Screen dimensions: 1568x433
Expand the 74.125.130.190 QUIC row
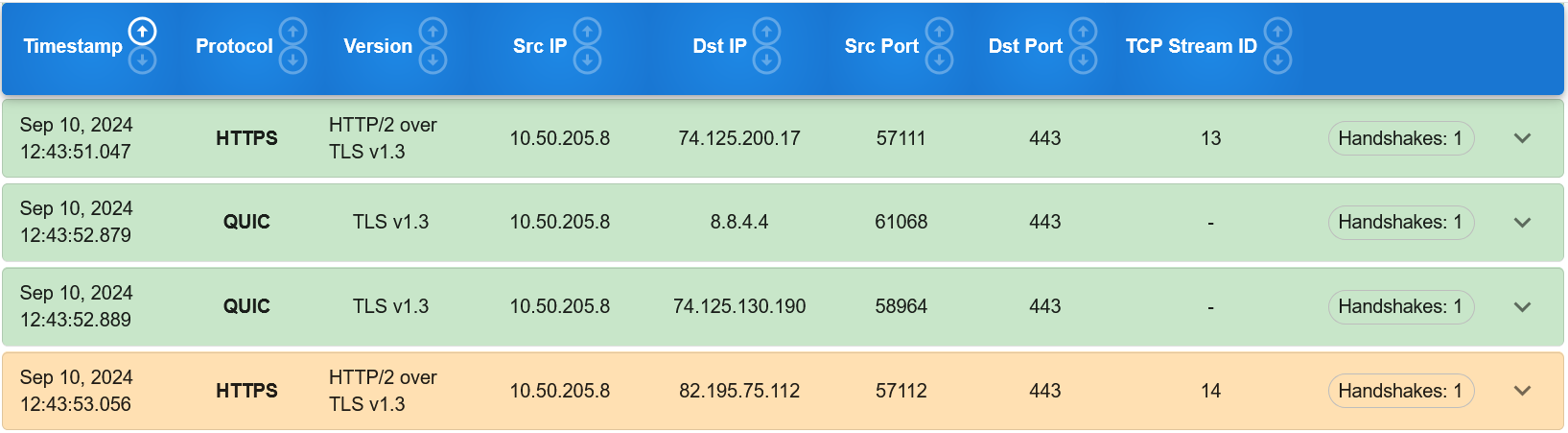point(1522,307)
